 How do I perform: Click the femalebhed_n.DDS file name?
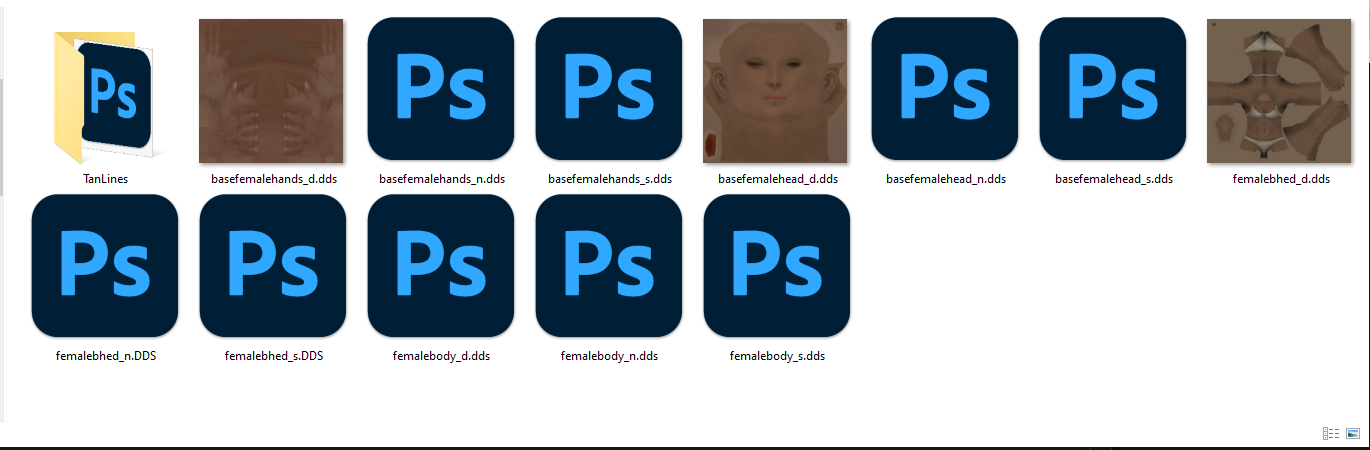pyautogui.click(x=105, y=355)
